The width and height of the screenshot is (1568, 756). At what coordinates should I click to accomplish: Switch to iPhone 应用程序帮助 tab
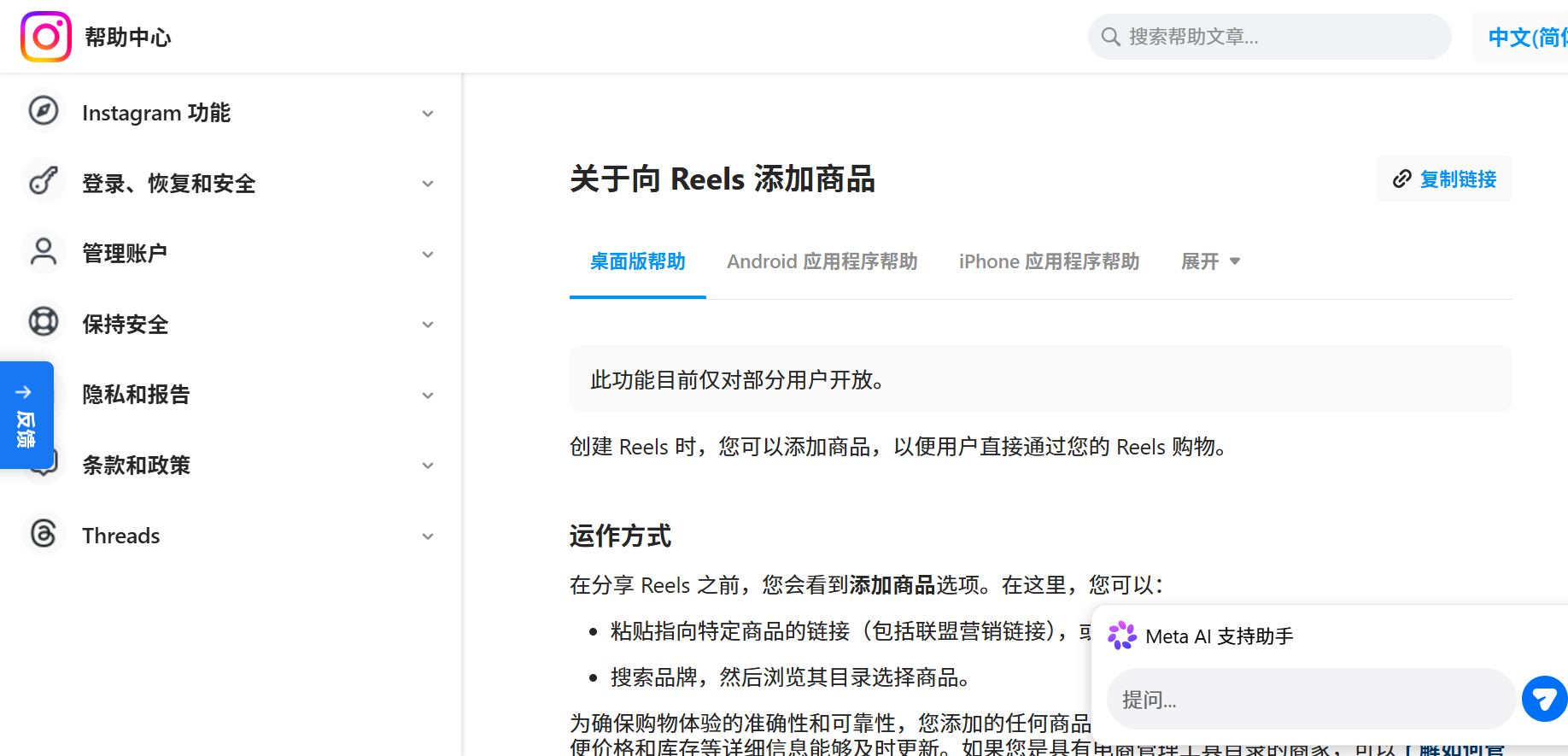tap(1049, 261)
